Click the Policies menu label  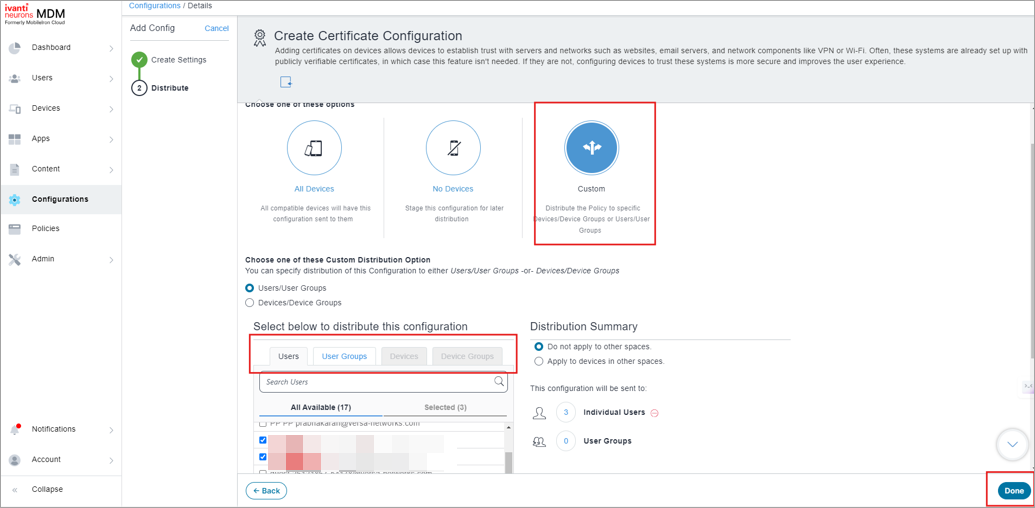[46, 228]
